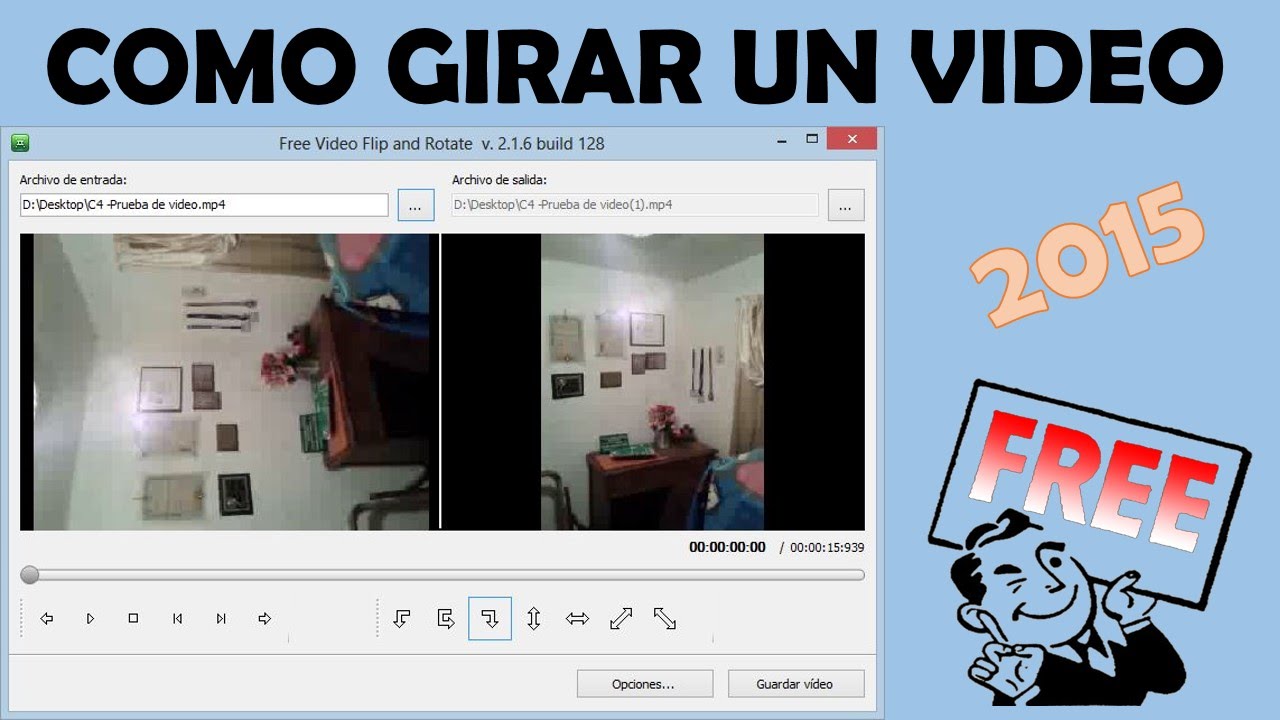Click the Free Video Flip and Rotate title bar
1280x720 pixels.
pyautogui.click(x=441, y=143)
